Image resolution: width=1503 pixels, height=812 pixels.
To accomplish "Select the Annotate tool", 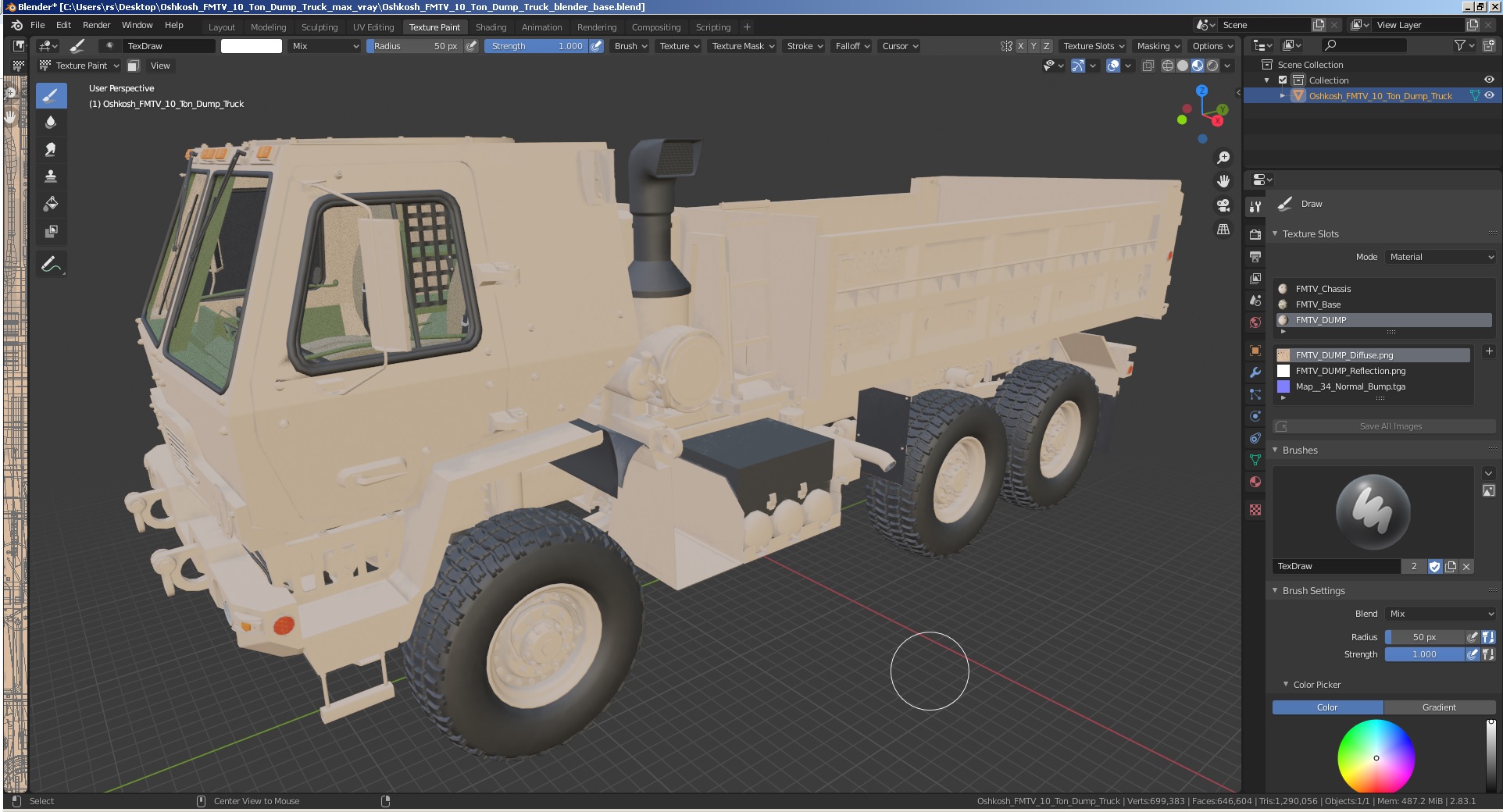I will click(51, 265).
